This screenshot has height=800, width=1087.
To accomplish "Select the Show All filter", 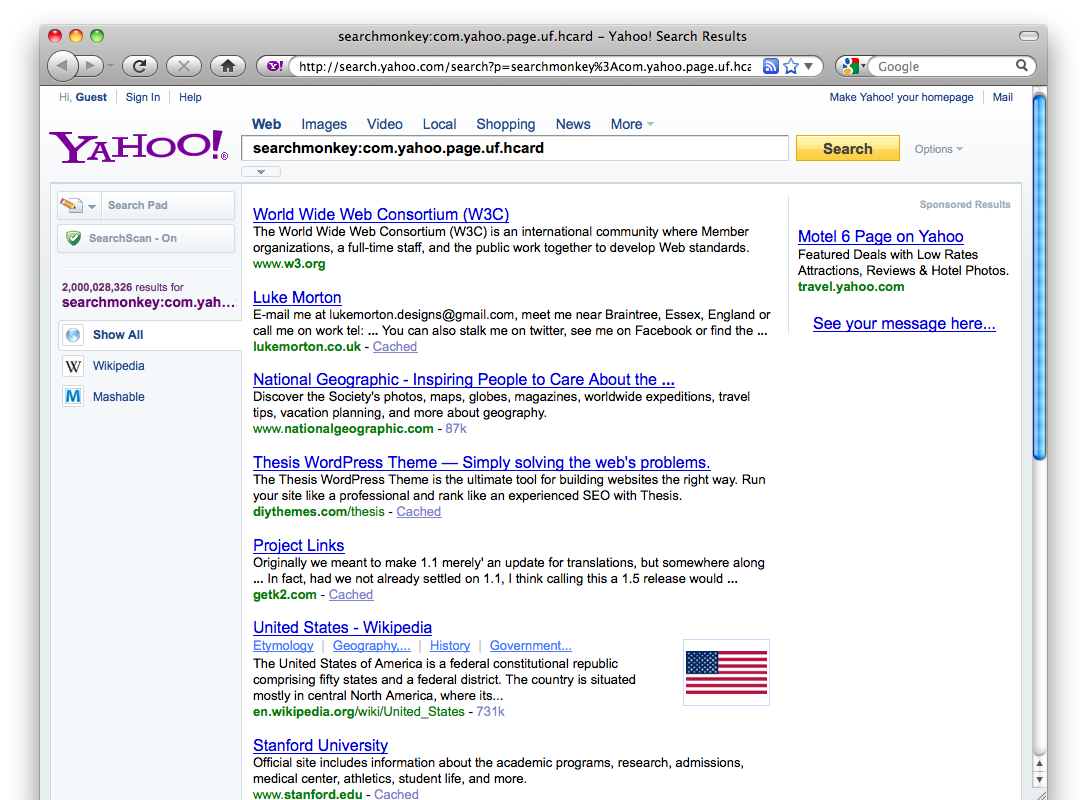I will coord(118,335).
